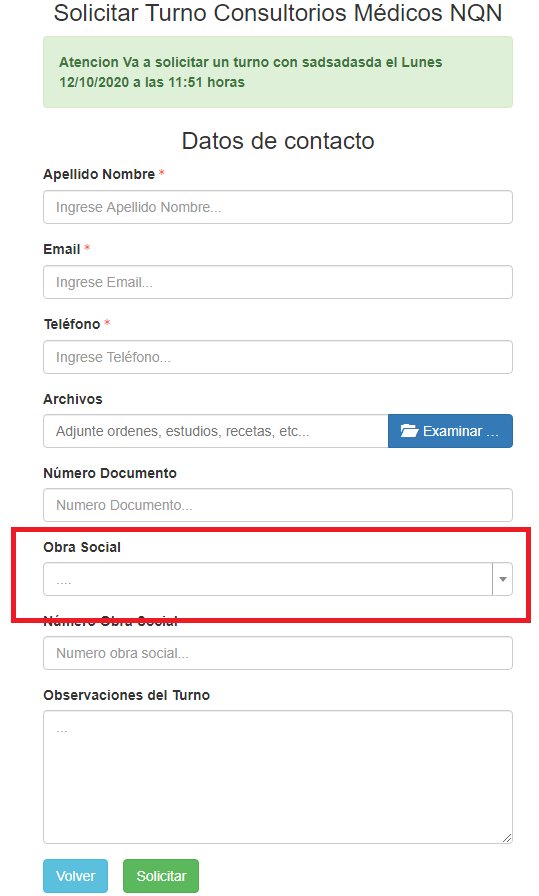Click the green Atencion turno alert message
This screenshot has width=539, height=896.
278,72
